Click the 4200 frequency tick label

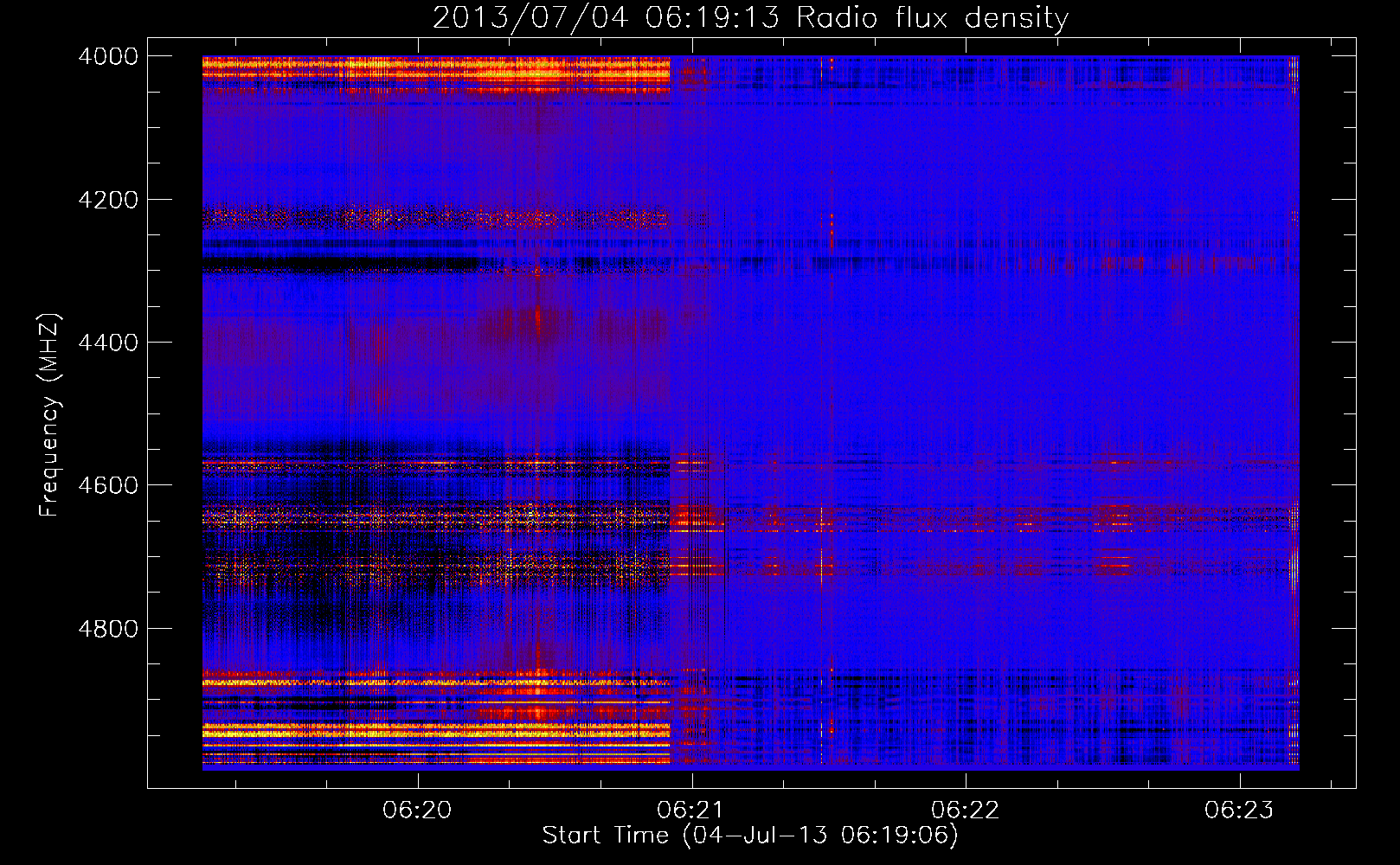[108, 200]
